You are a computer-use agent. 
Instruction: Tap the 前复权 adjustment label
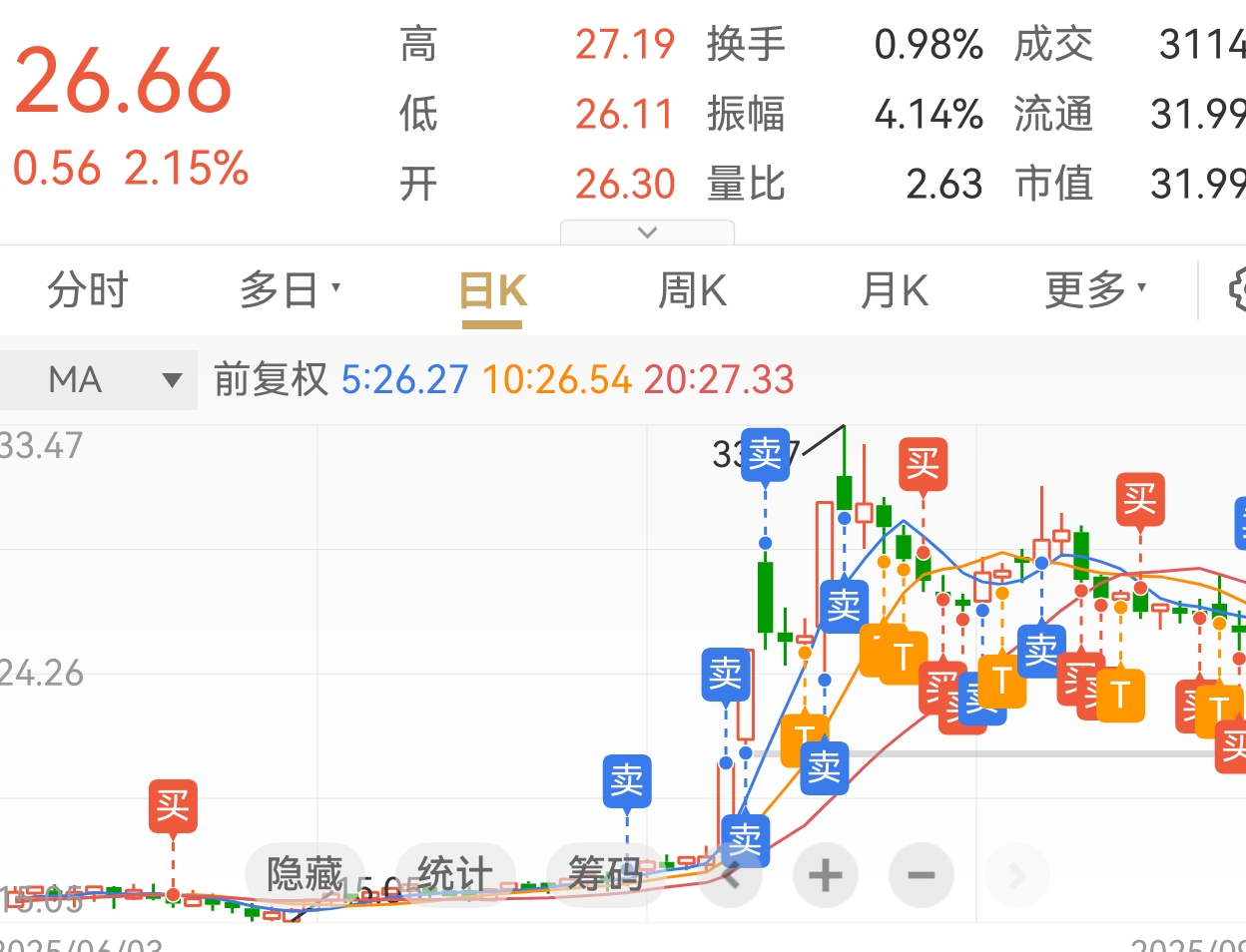click(271, 379)
